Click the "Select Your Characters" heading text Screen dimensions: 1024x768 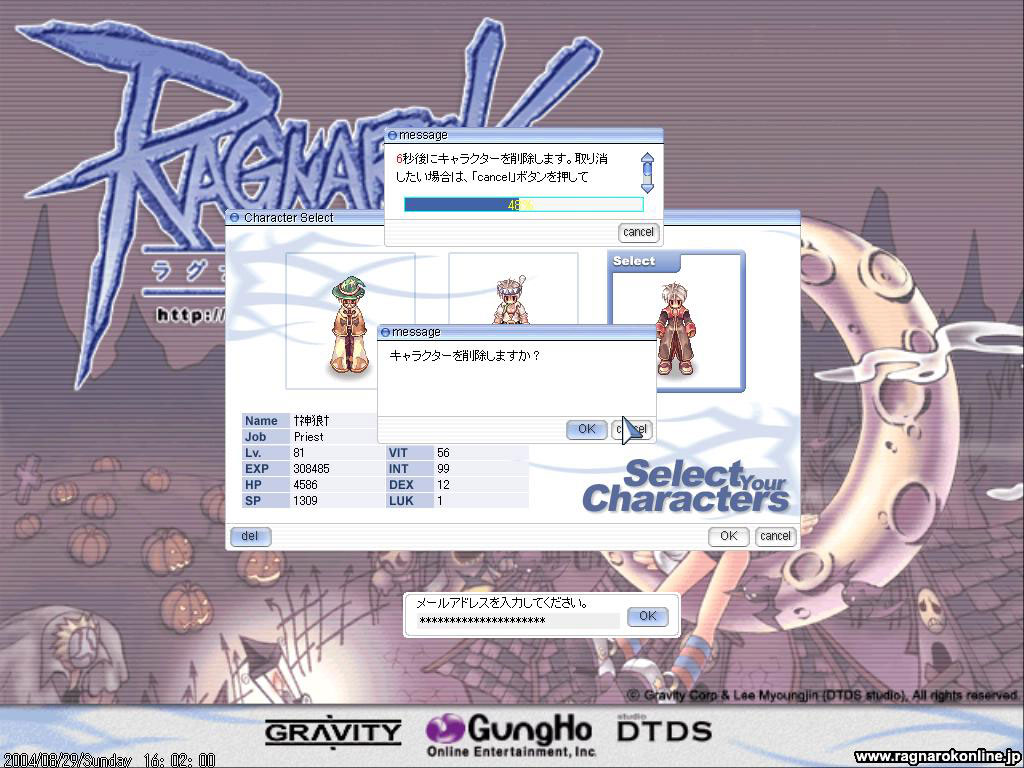(686, 487)
